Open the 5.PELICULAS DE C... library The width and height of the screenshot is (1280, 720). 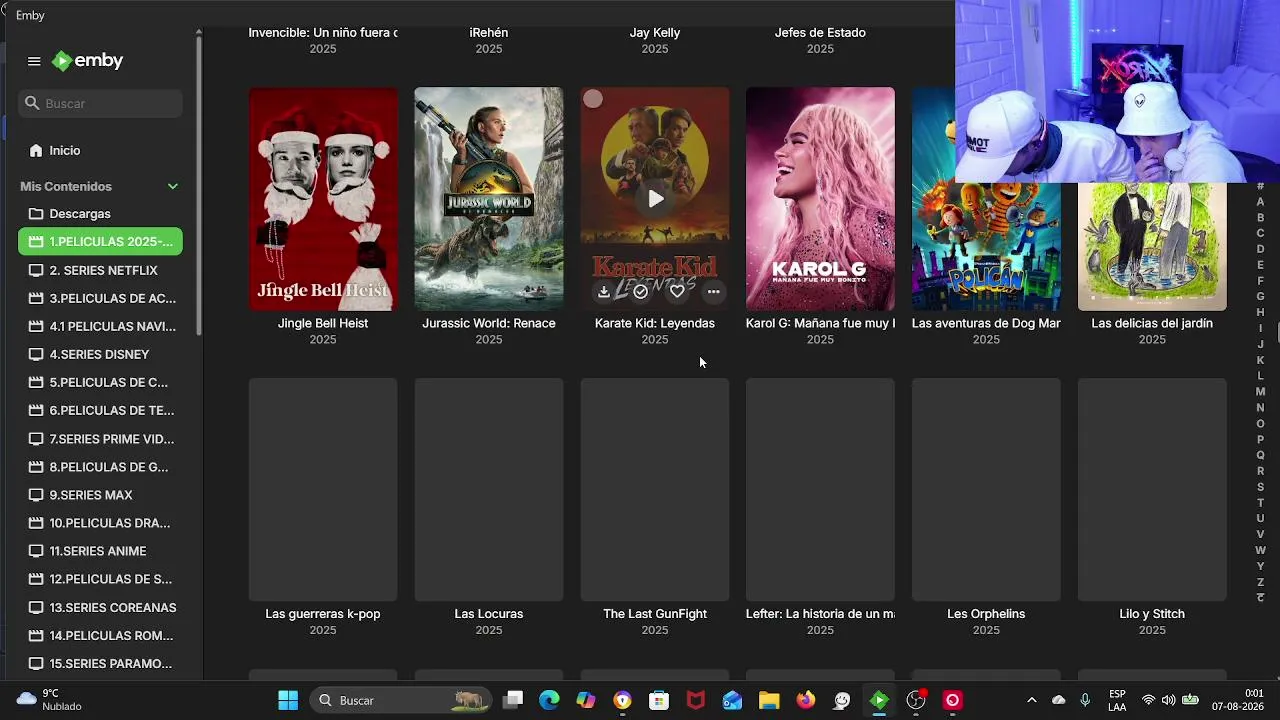pyautogui.click(x=100, y=382)
